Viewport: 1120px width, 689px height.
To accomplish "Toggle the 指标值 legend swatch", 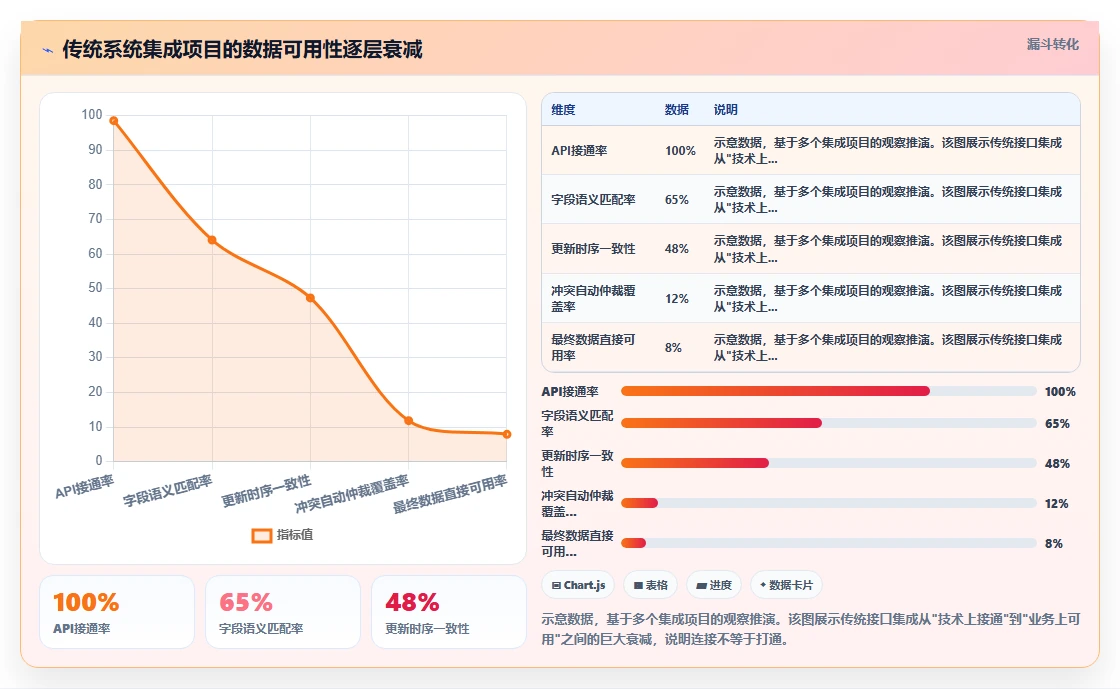I will click(261, 535).
